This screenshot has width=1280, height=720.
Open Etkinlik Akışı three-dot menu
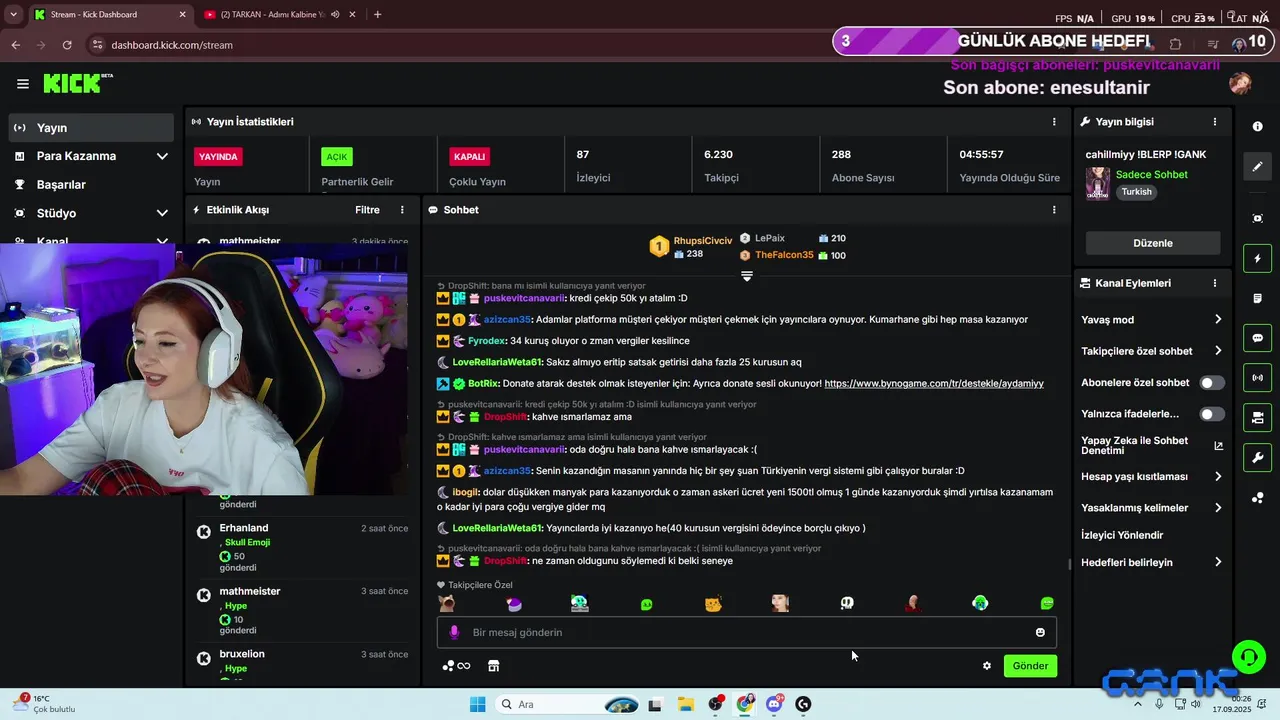point(402,210)
